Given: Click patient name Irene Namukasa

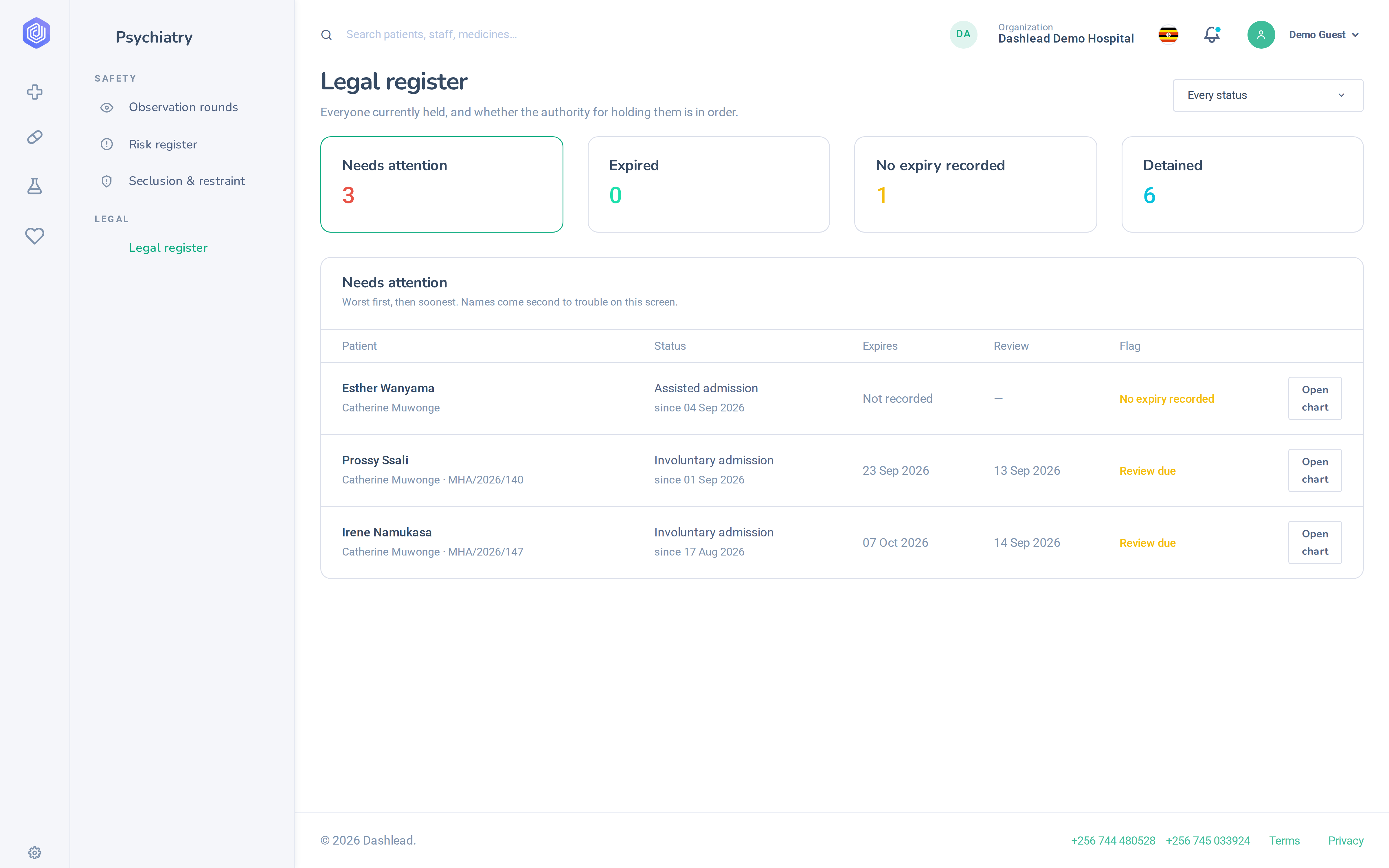Looking at the screenshot, I should [387, 532].
